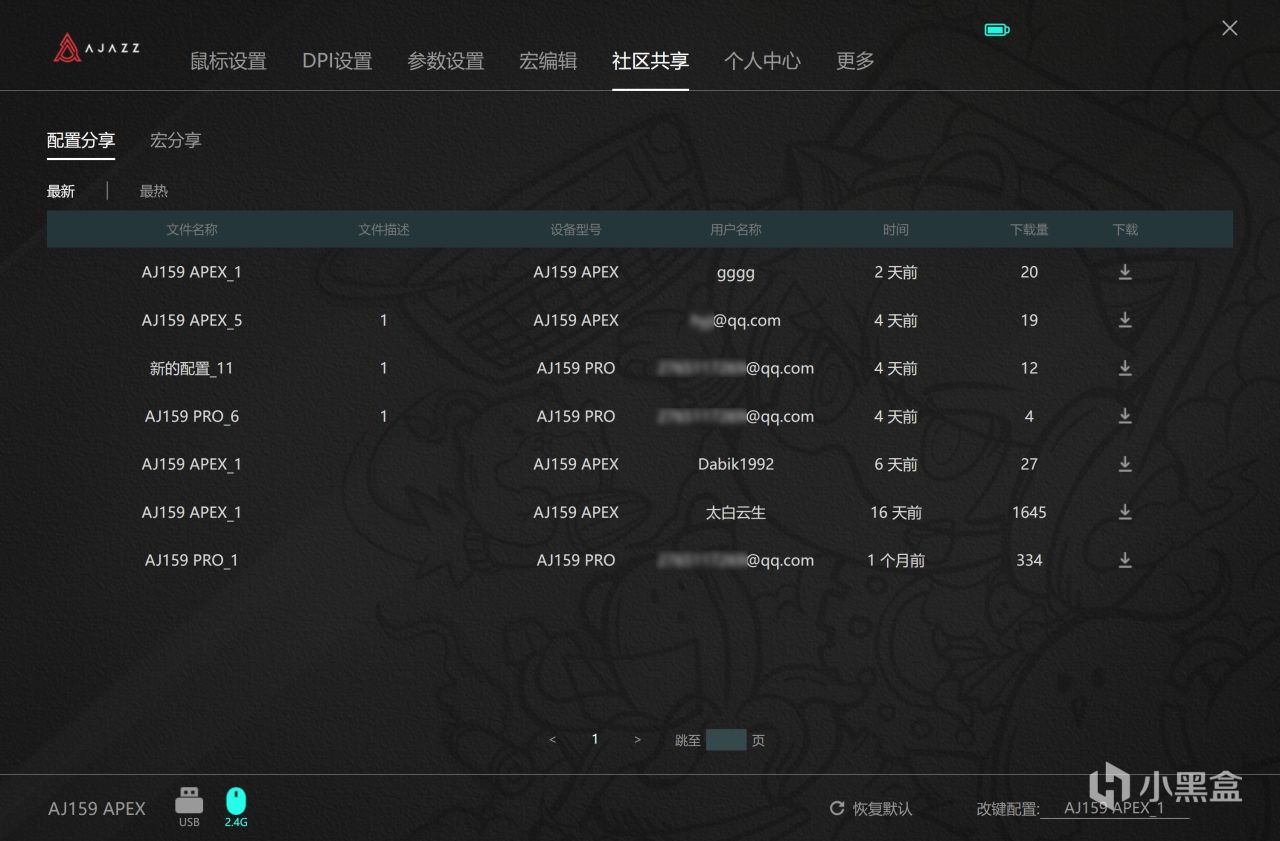Screen dimensions: 1280x841
Task: Select page number 1
Action: click(595, 739)
